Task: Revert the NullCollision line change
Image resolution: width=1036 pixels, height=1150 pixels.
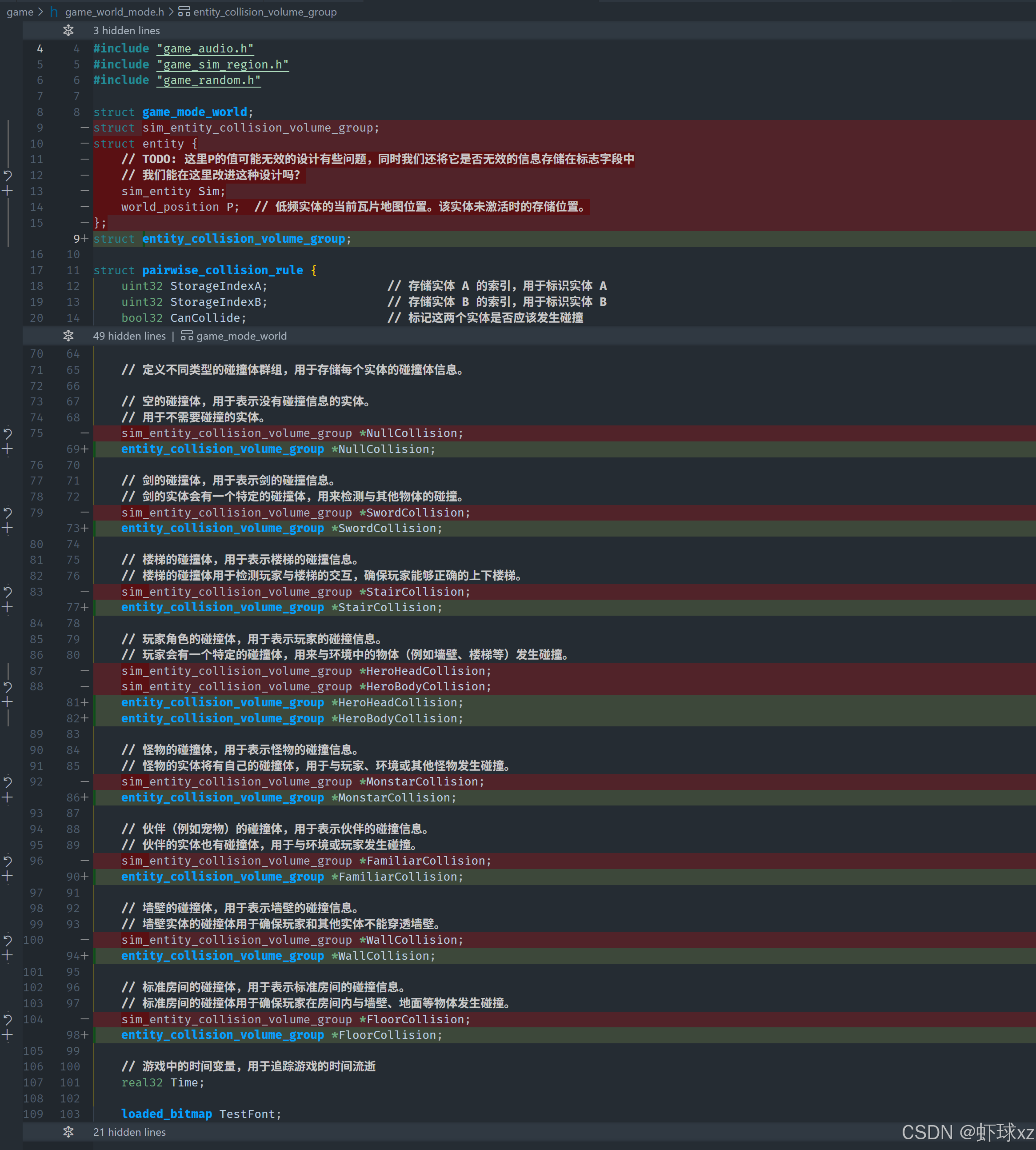Action: [x=8, y=433]
